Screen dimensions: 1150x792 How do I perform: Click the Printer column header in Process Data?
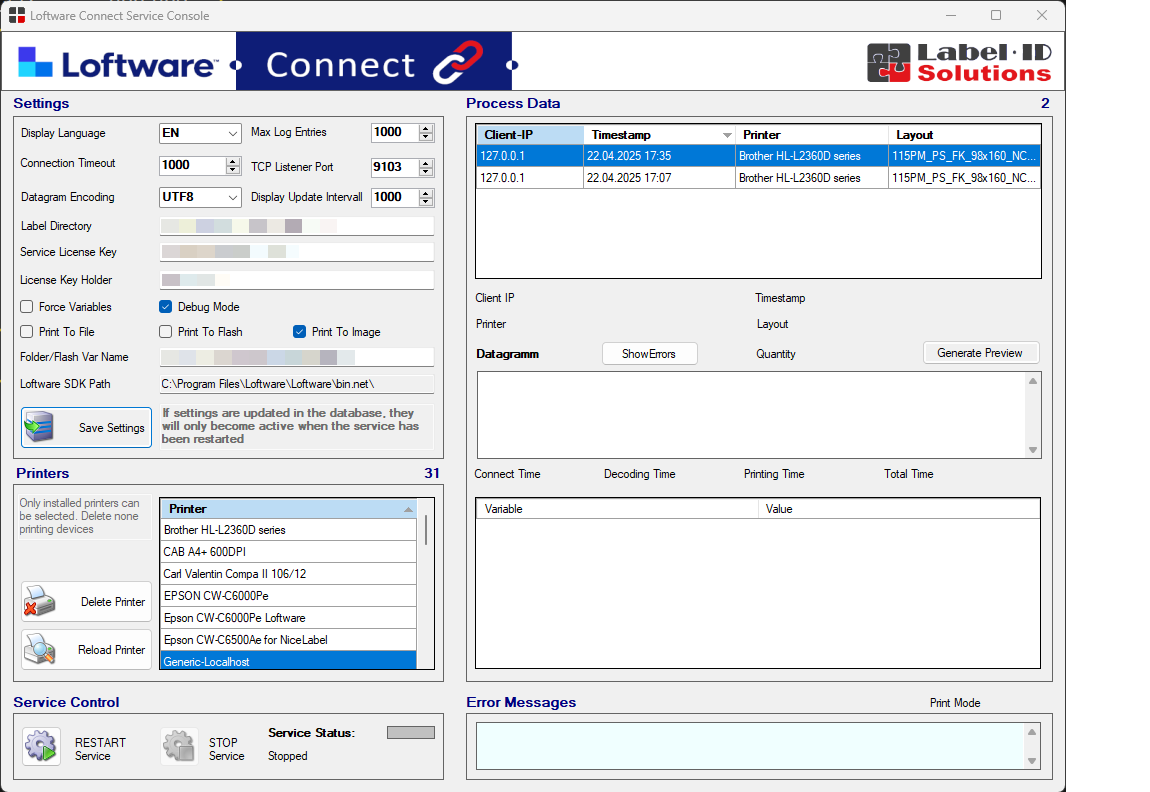point(812,135)
